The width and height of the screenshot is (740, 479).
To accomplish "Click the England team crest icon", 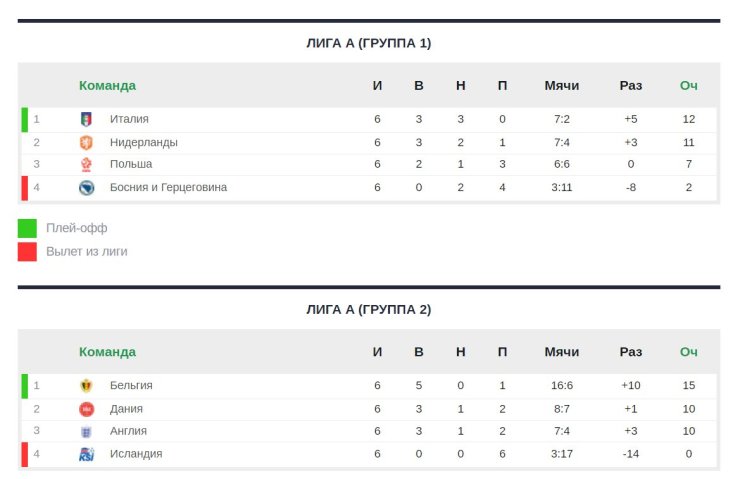I will [86, 431].
